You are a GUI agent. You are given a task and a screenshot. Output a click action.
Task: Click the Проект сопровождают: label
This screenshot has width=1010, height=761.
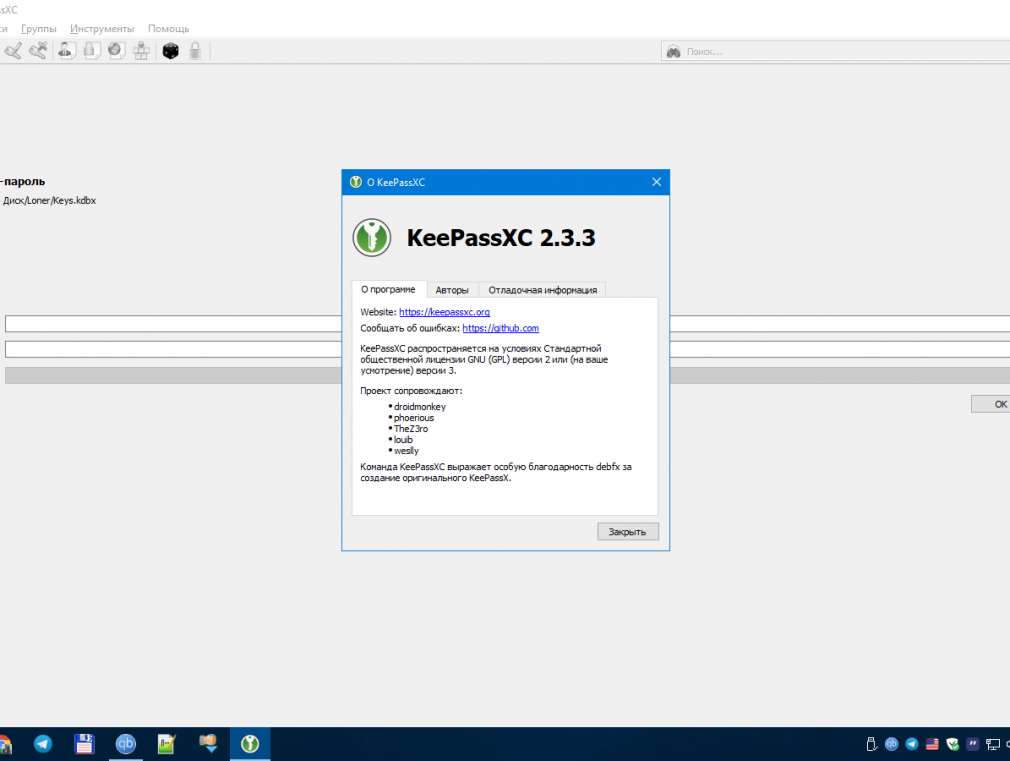(x=411, y=390)
